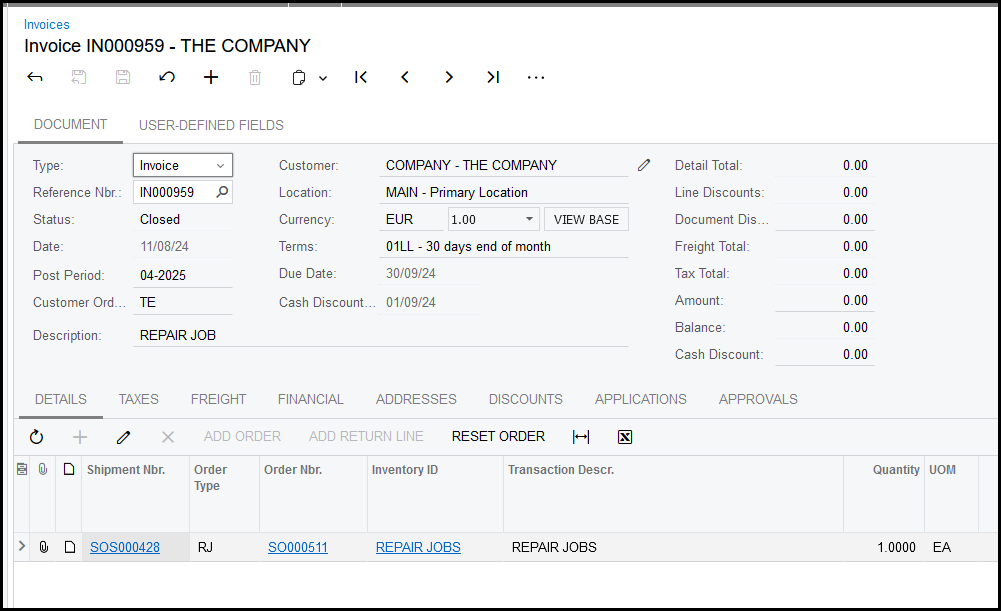1001x611 pixels.
Task: Click the undo/cancel changes icon
Action: click(167, 77)
